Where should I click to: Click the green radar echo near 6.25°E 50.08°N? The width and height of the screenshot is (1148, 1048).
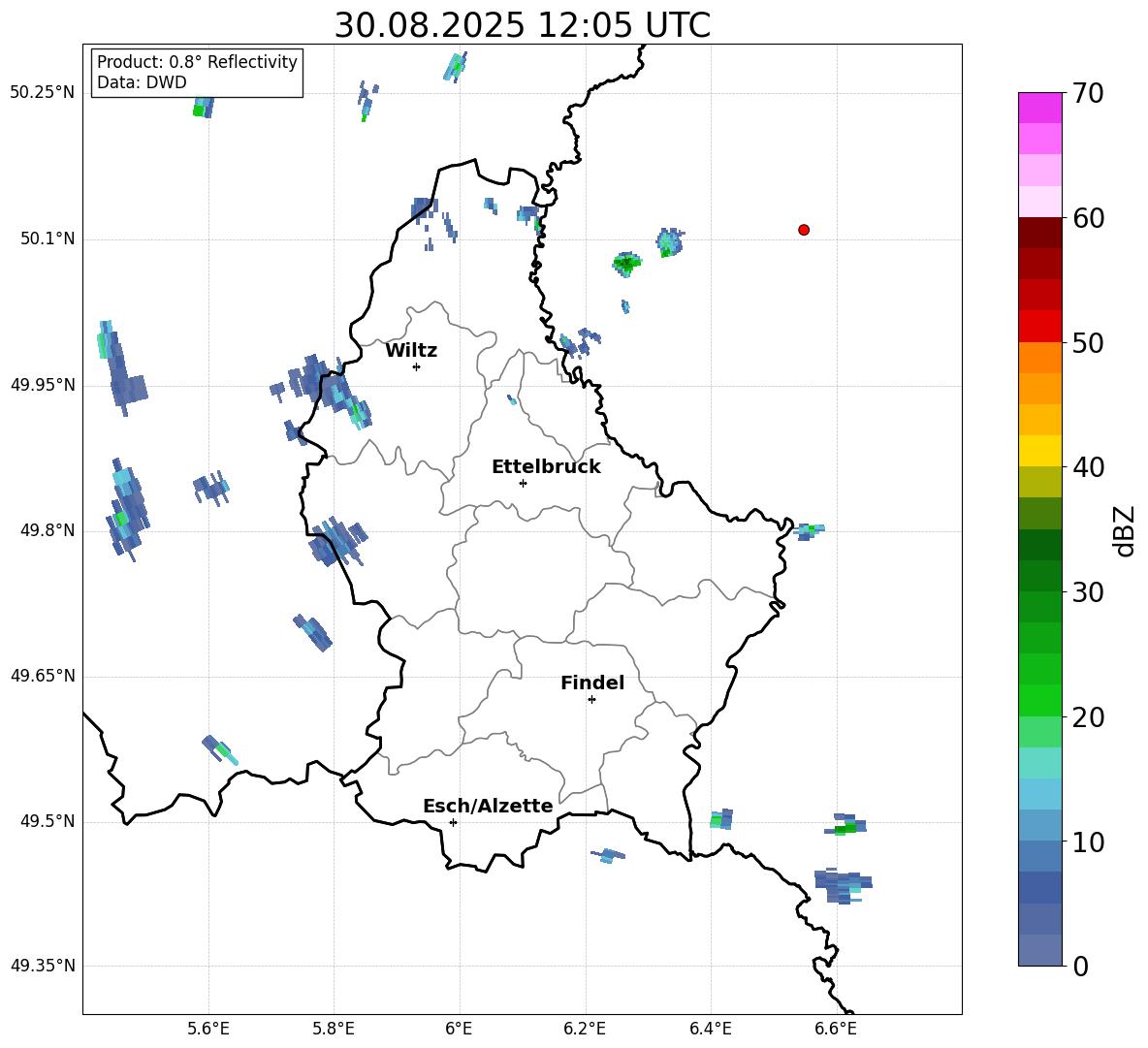coord(626,264)
